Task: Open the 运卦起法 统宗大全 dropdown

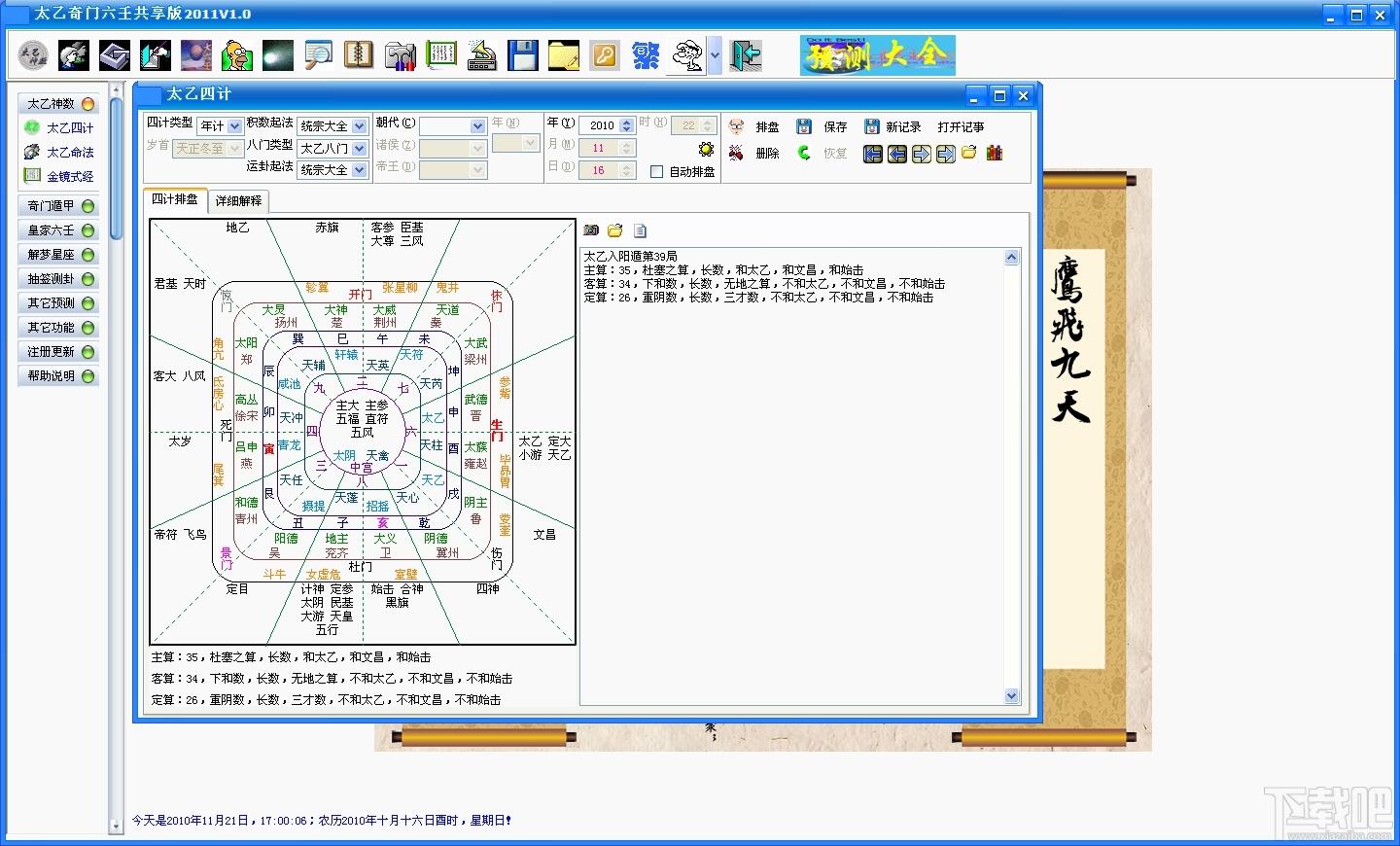Action: coord(360,169)
